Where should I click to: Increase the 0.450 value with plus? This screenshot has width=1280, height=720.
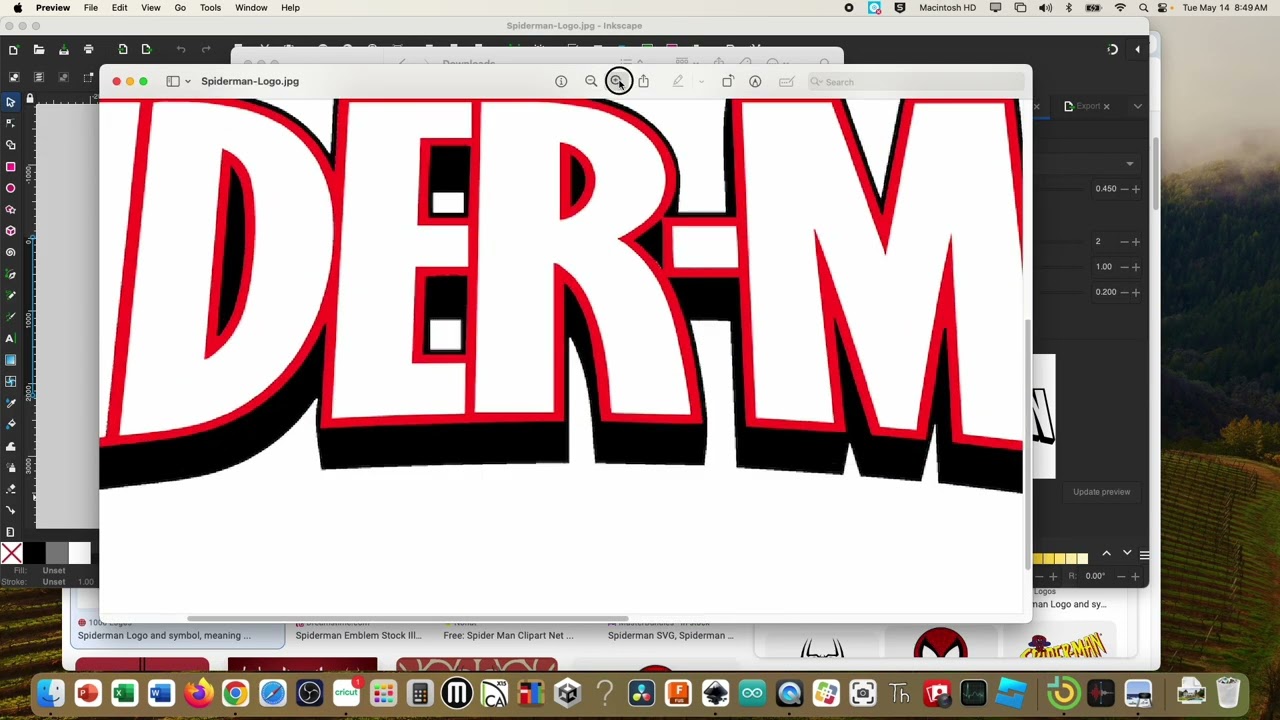click(1136, 189)
